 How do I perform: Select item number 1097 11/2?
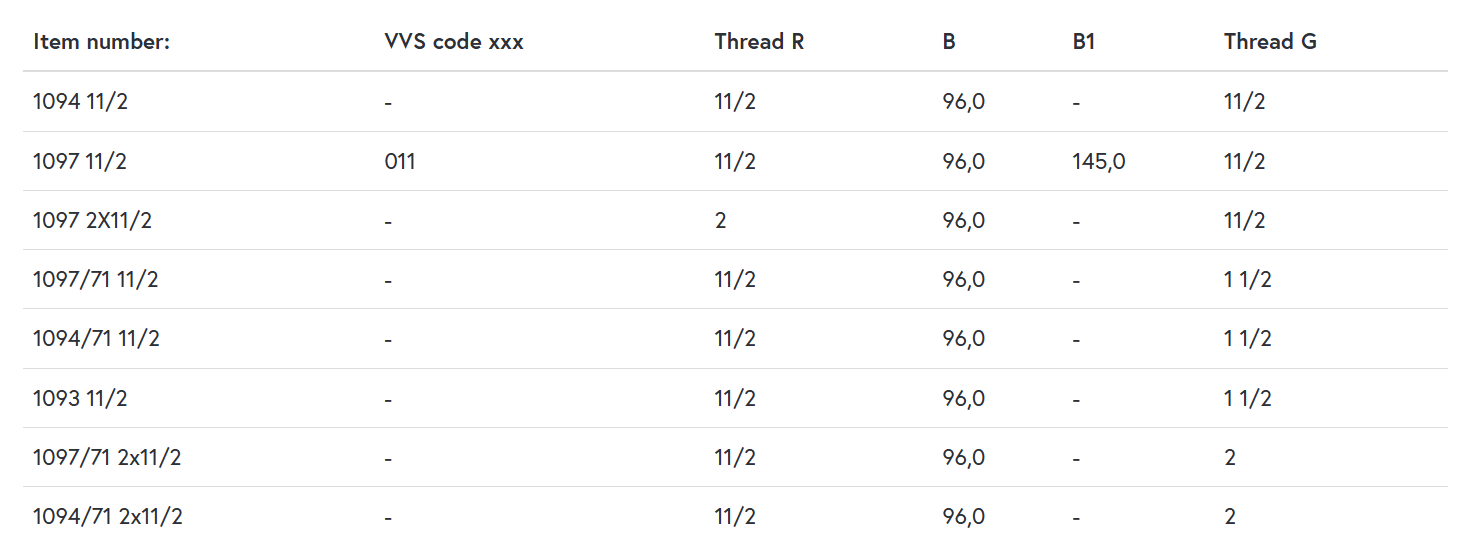(x=80, y=161)
